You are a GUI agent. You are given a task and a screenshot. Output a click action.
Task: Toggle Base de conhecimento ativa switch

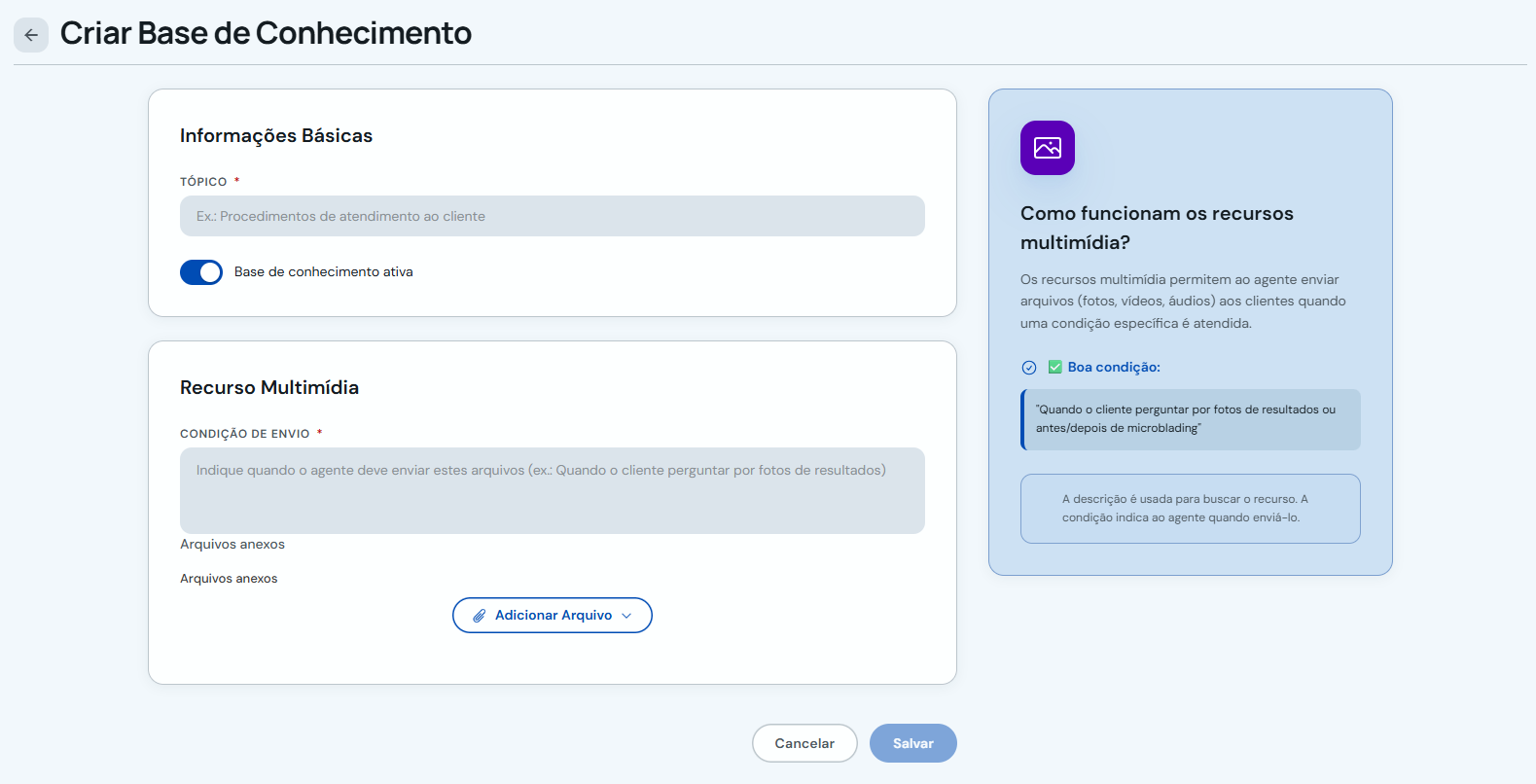click(201, 272)
